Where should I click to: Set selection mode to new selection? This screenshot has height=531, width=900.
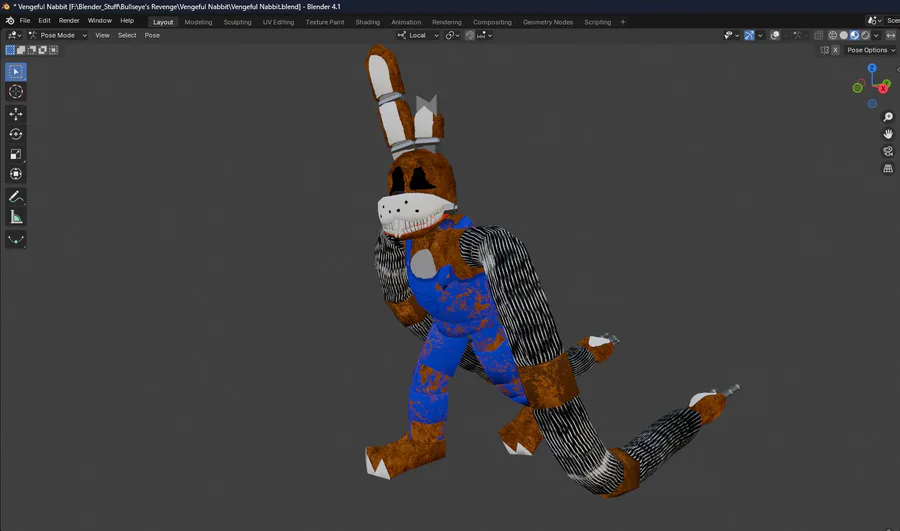pos(10,50)
